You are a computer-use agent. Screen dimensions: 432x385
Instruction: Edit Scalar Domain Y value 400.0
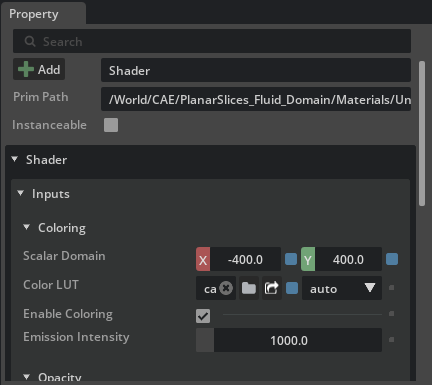point(348,259)
